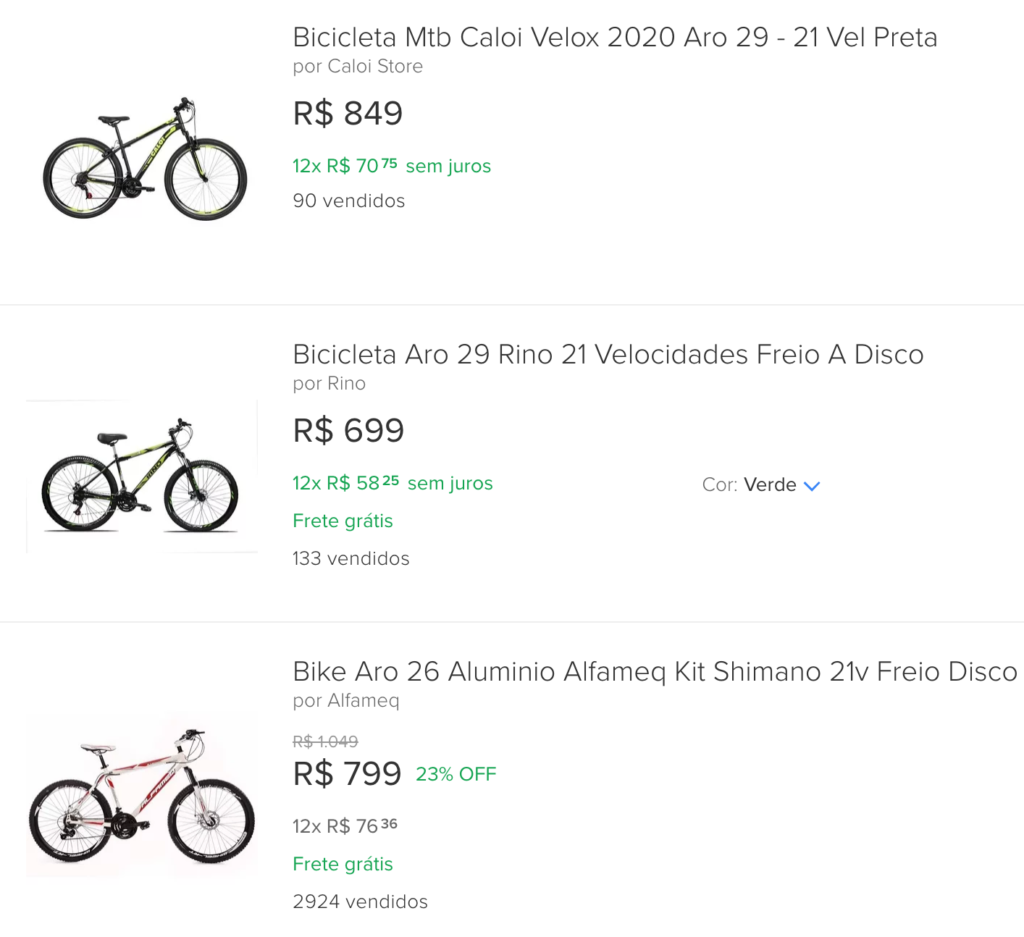Expand the Cor: Verde color dropdown
This screenshot has width=1024, height=937.
[x=762, y=485]
